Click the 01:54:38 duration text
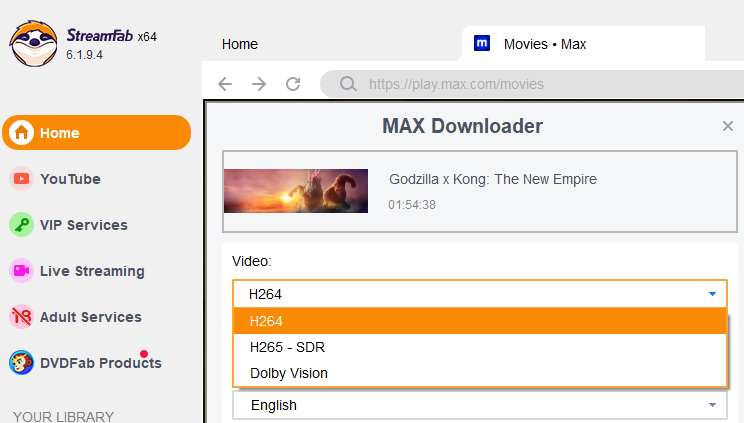This screenshot has width=744, height=423. [x=412, y=205]
